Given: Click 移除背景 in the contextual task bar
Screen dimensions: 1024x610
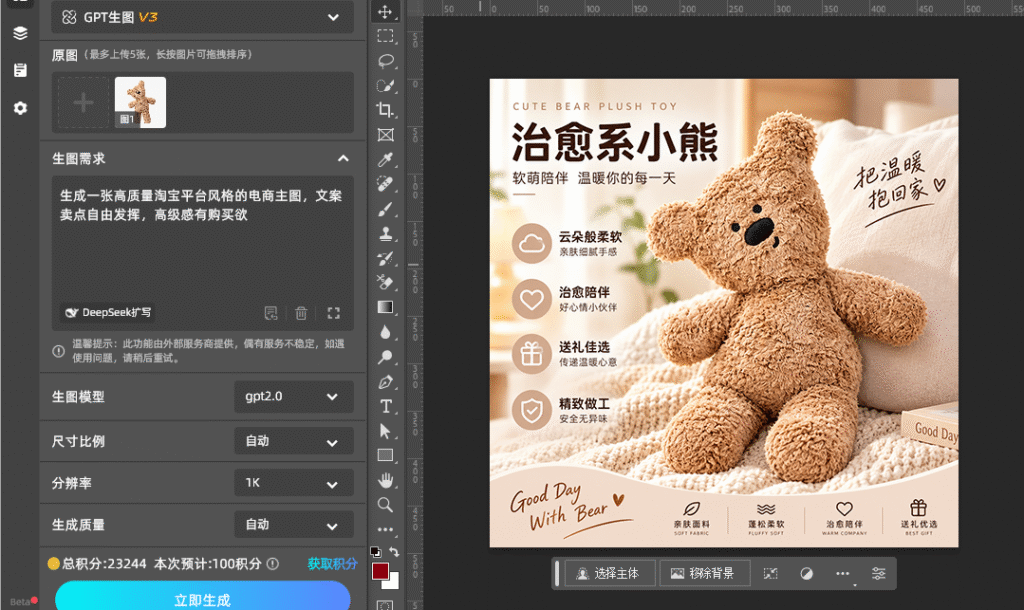Looking at the screenshot, I should click(704, 573).
